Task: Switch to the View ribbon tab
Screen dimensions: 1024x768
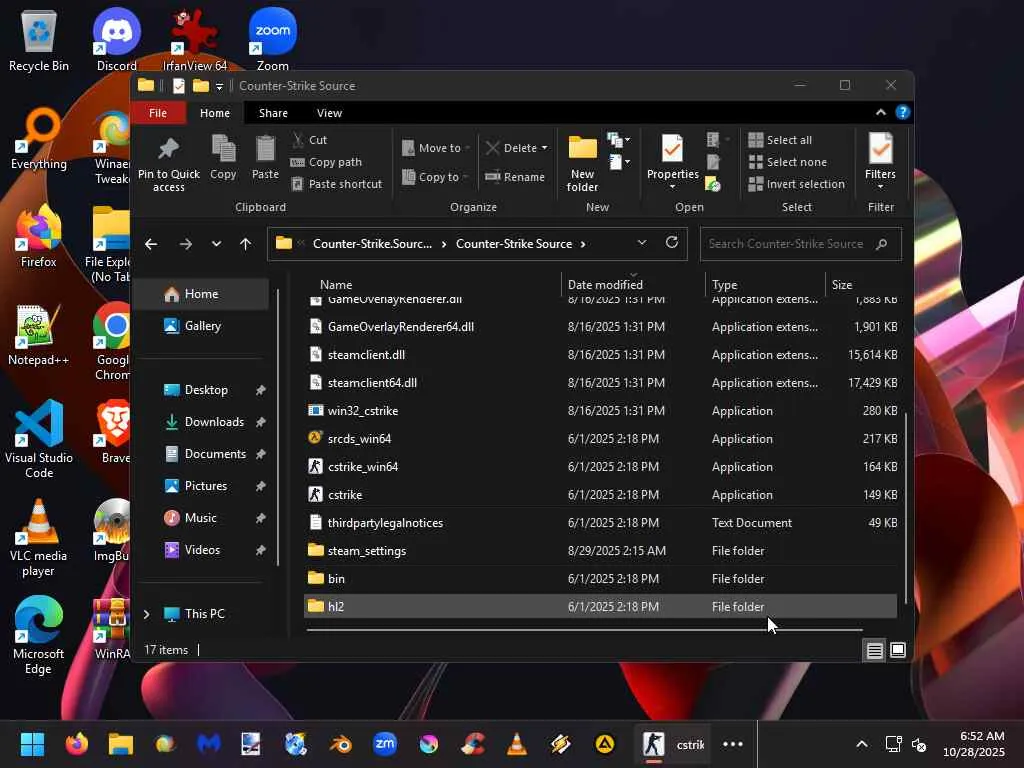Action: pos(329,113)
